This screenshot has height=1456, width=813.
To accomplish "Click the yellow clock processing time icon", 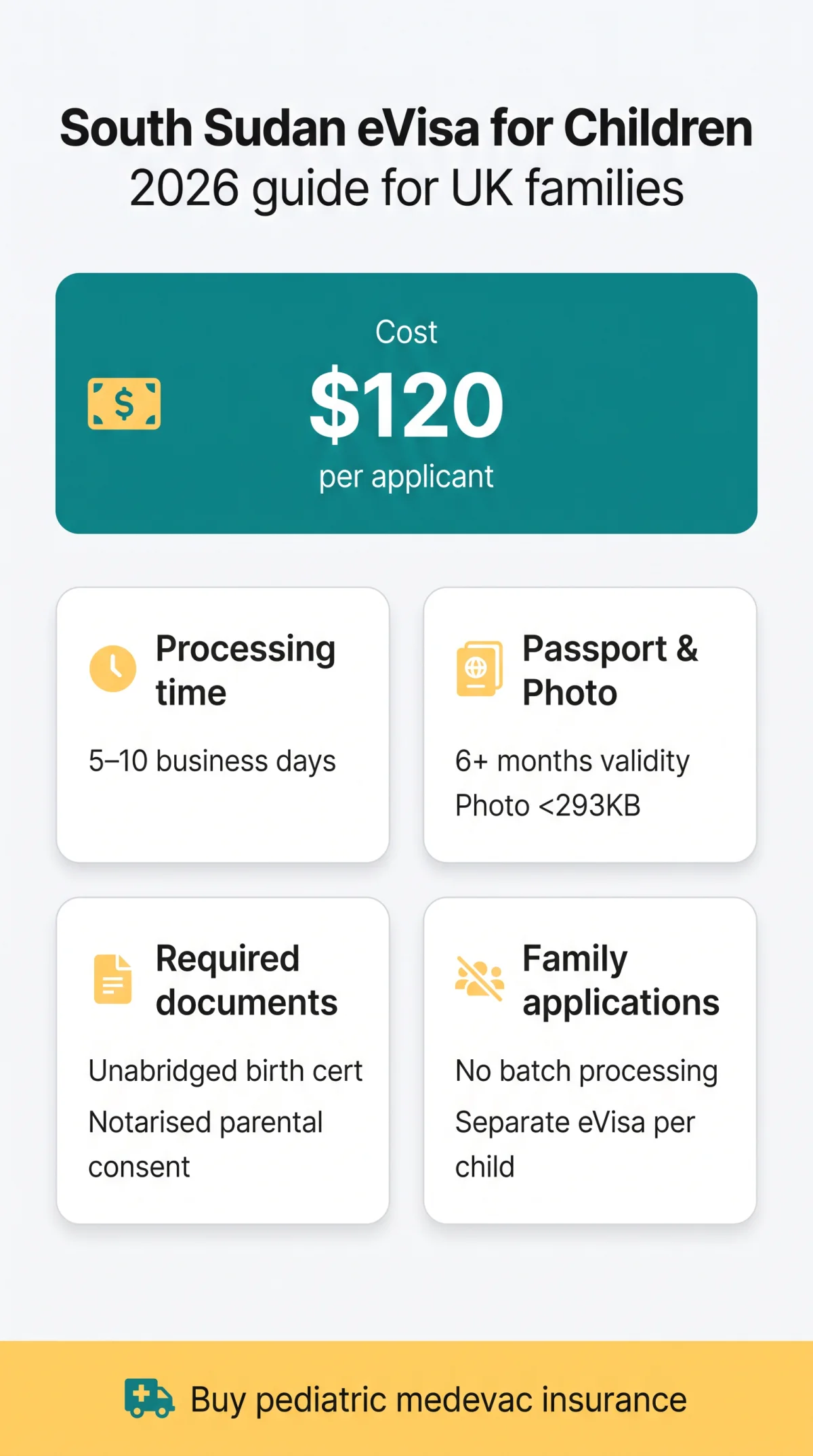I will point(113,668).
